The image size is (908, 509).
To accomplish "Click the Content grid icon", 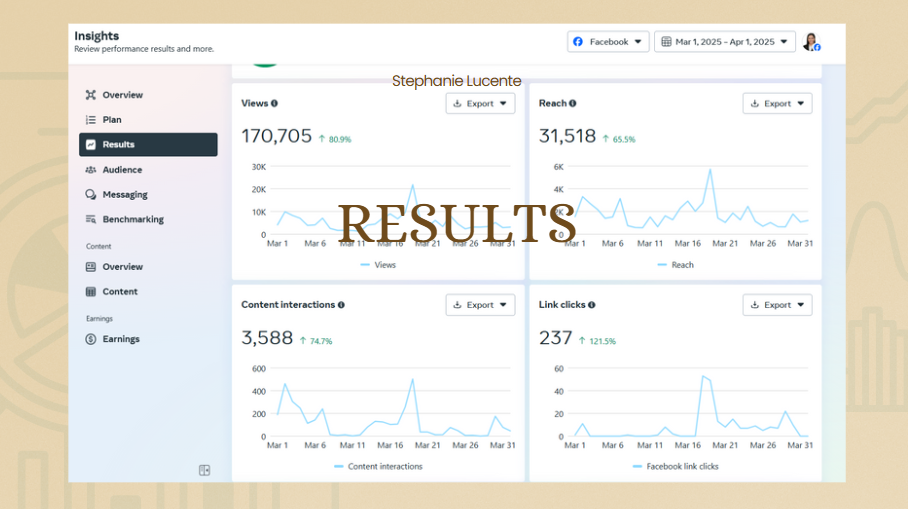I will pyautogui.click(x=91, y=292).
